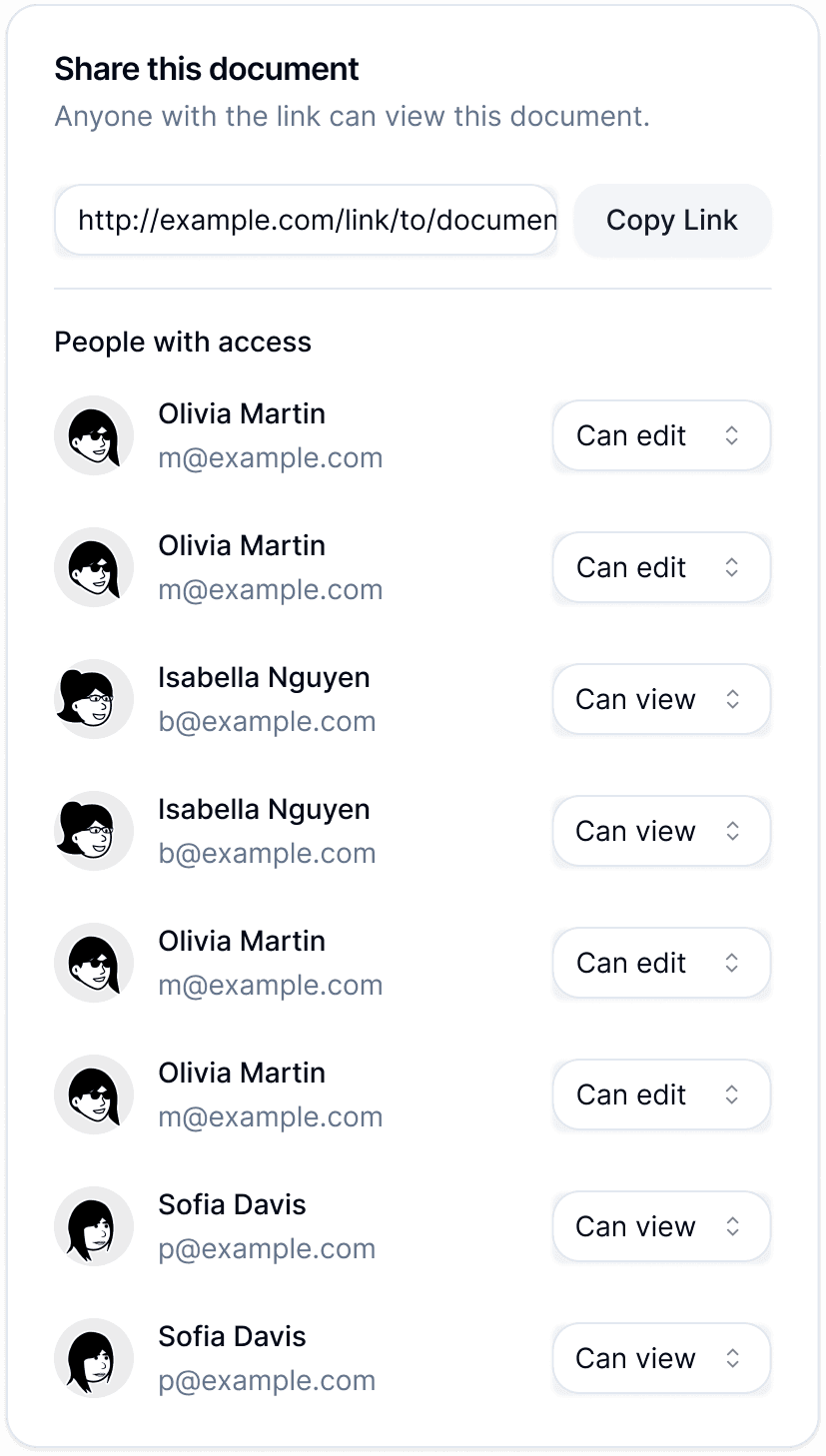The width and height of the screenshot is (826, 1456).
Task: Expand the first Isabella Nguyen Can view dropdown
Action: pyautogui.click(x=661, y=699)
